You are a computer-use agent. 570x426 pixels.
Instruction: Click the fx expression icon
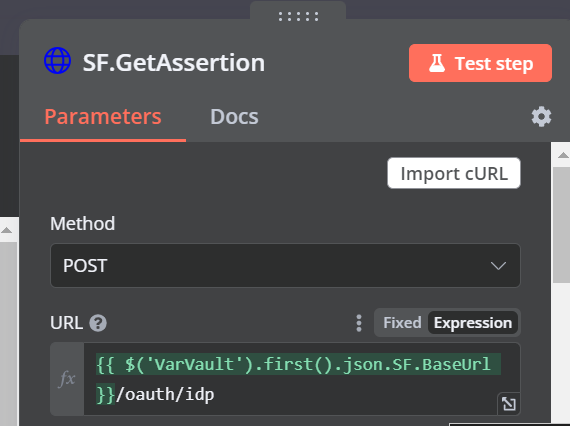(67, 379)
